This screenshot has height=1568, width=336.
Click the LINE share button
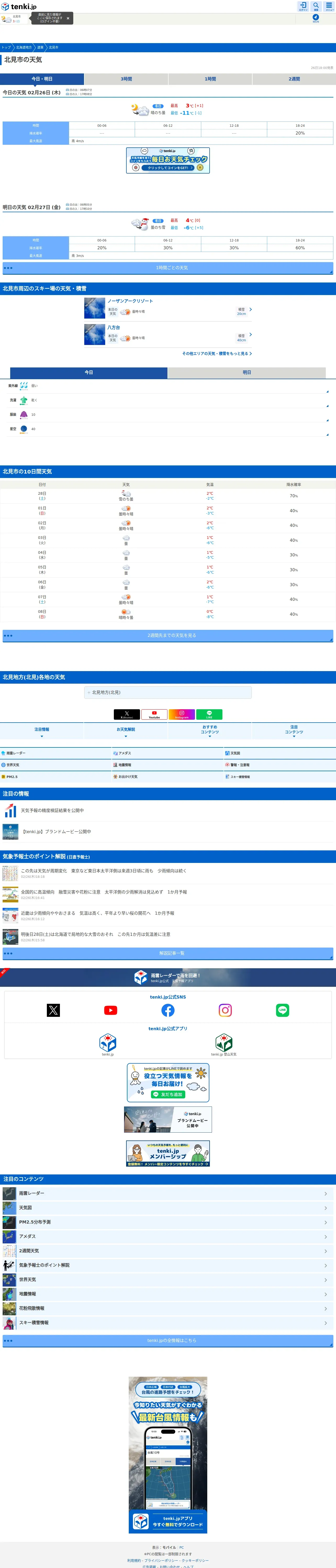209,714
